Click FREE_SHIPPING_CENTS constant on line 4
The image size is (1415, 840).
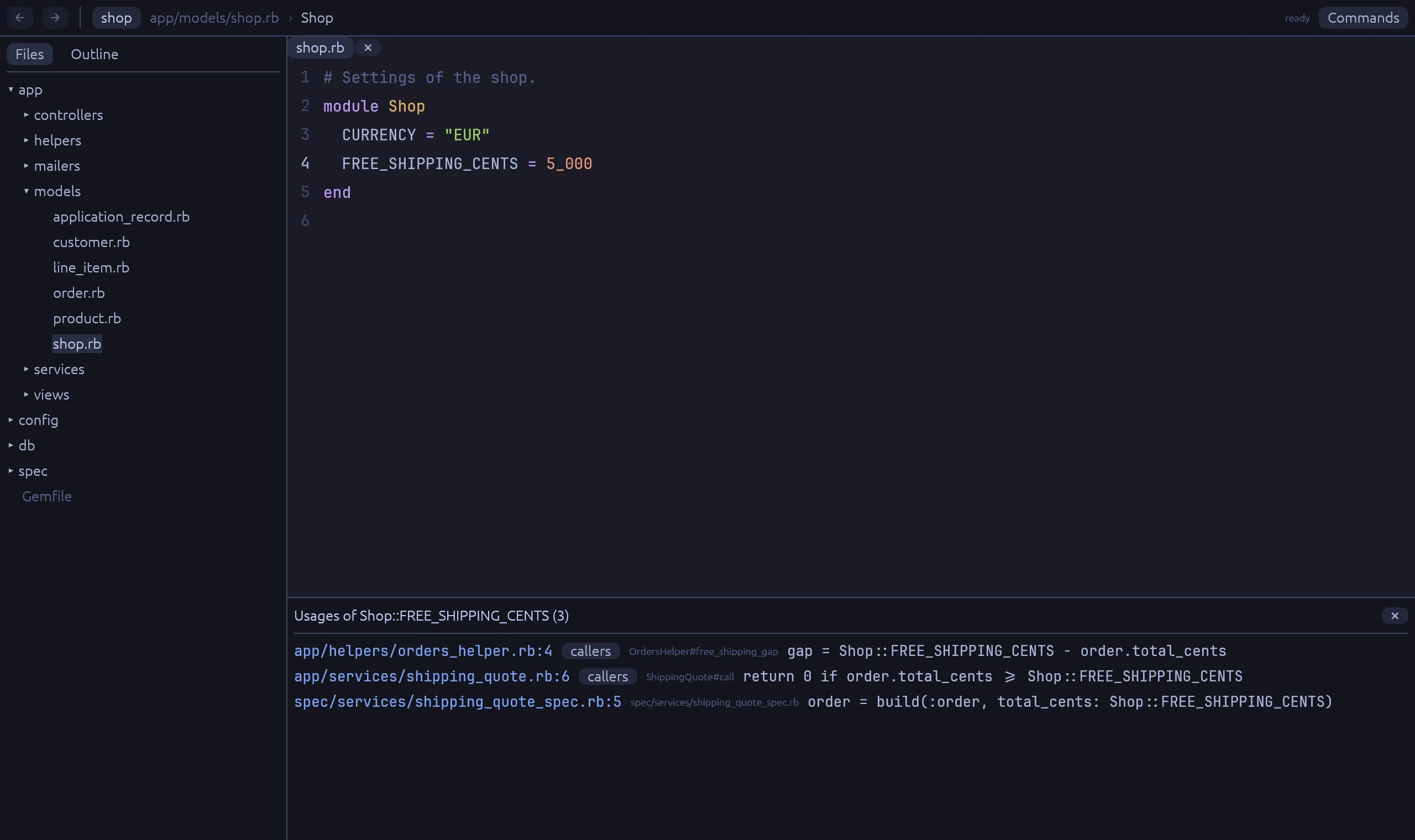point(429,164)
